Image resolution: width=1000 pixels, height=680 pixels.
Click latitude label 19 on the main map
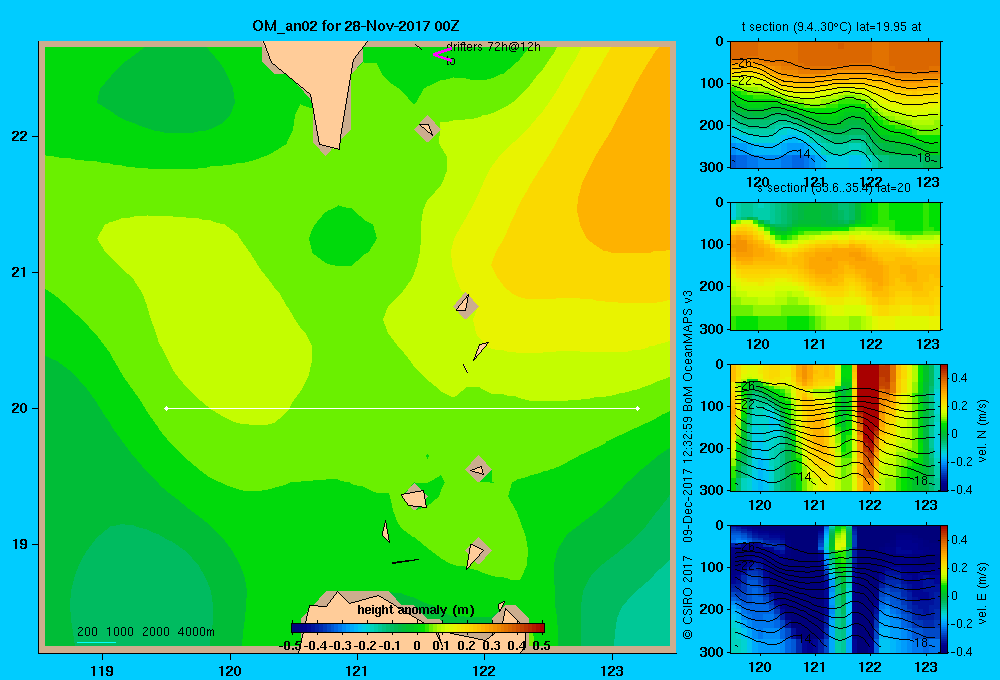(19, 544)
